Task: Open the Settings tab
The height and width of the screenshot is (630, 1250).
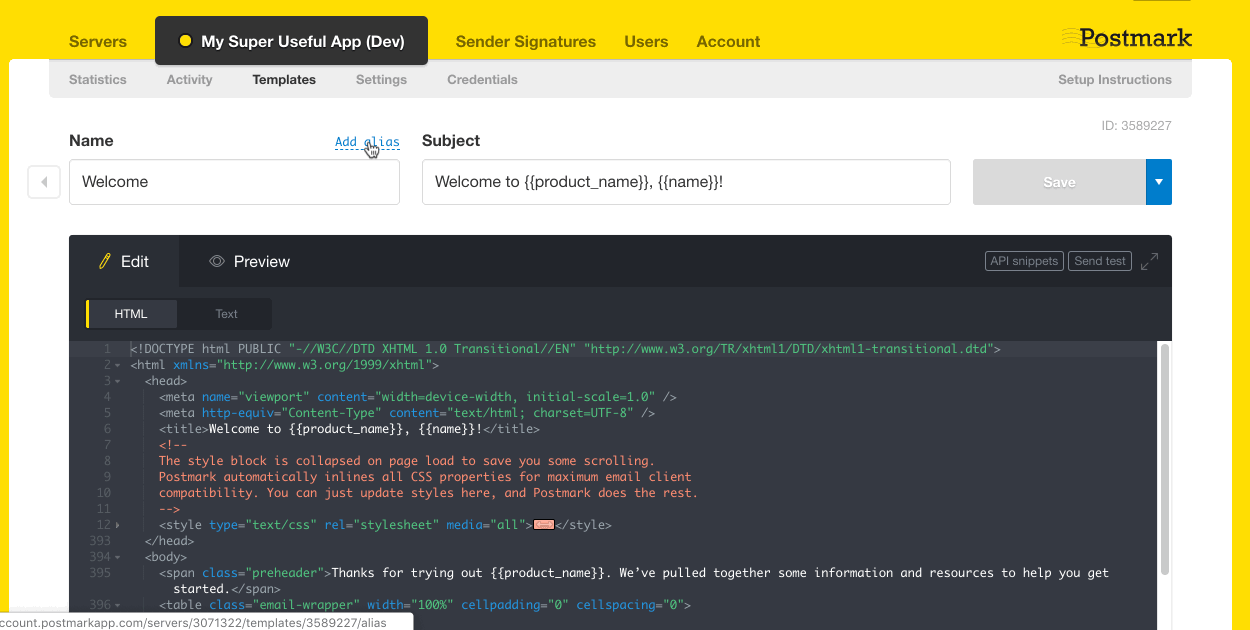Action: click(381, 79)
